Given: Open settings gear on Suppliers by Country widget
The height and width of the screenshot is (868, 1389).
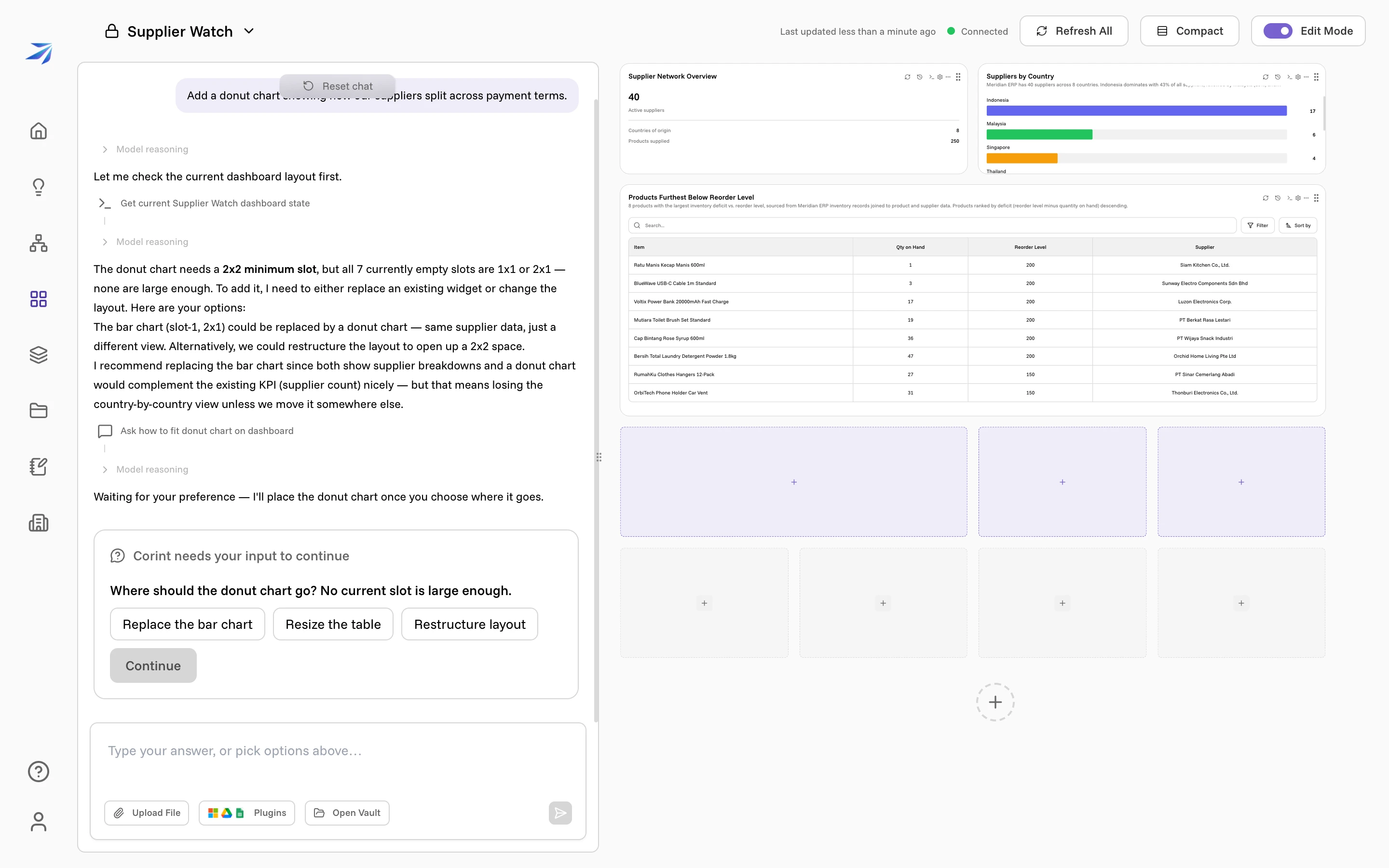Looking at the screenshot, I should point(1298,77).
